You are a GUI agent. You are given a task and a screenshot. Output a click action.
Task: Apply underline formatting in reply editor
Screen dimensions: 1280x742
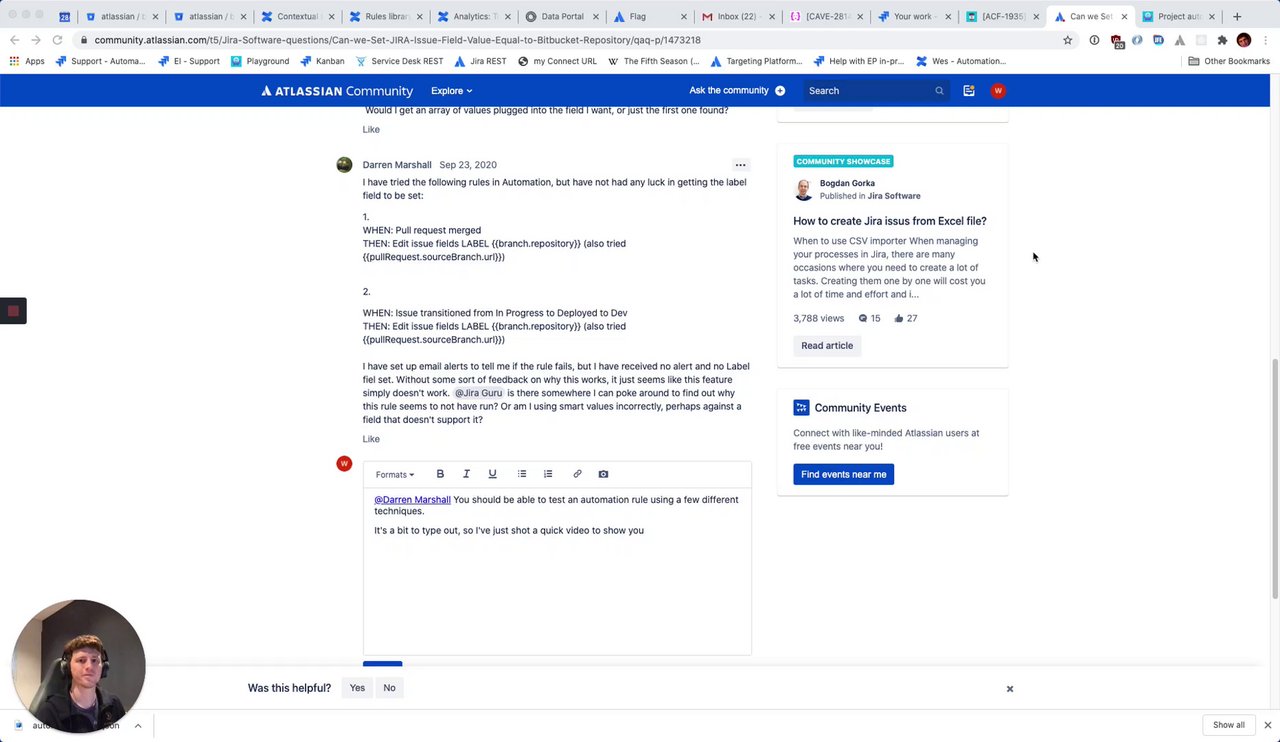[x=492, y=474]
